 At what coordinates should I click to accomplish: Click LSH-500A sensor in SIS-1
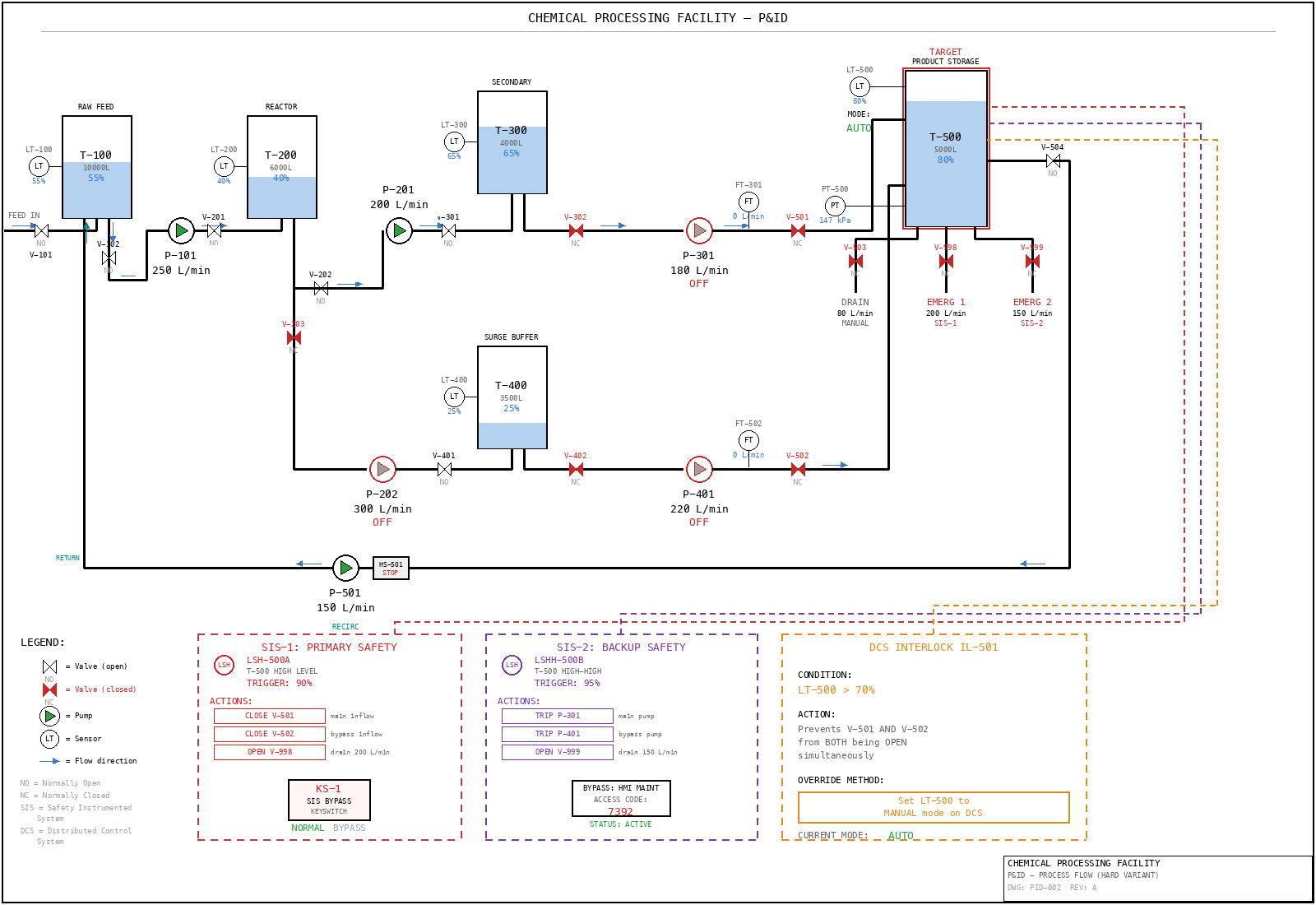point(224,665)
